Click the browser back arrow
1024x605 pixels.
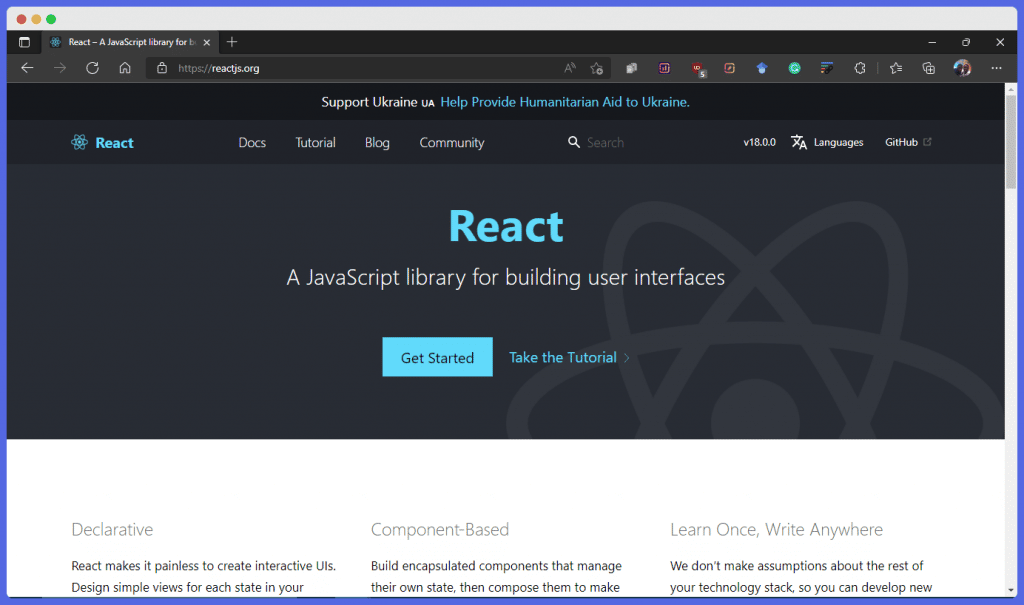(27, 68)
